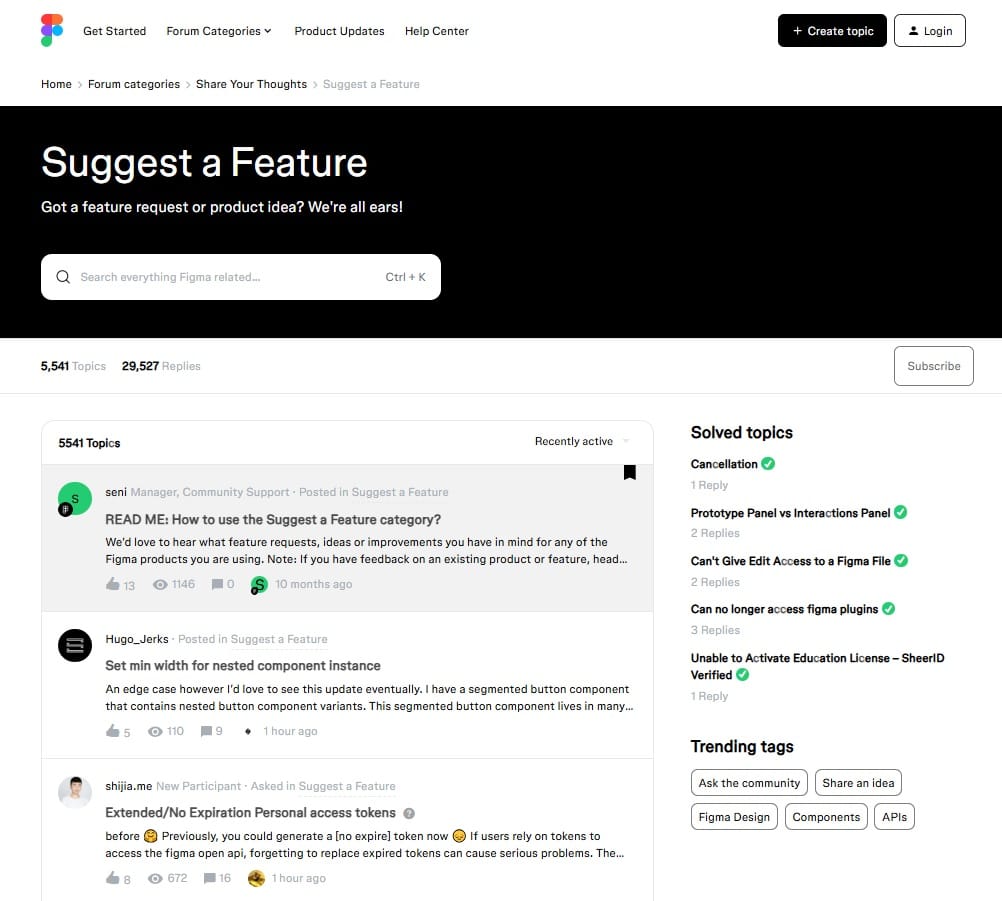Click the Figma logo icon
Viewport: 1002px width, 901px height.
tap(52, 31)
